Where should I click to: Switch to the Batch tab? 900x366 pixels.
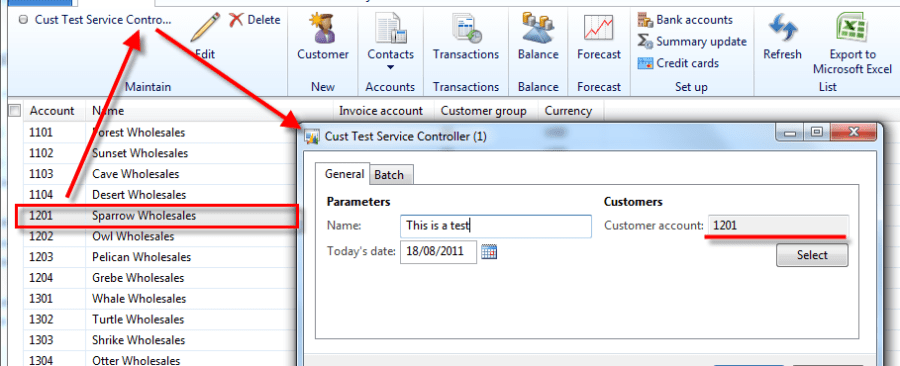click(x=389, y=175)
